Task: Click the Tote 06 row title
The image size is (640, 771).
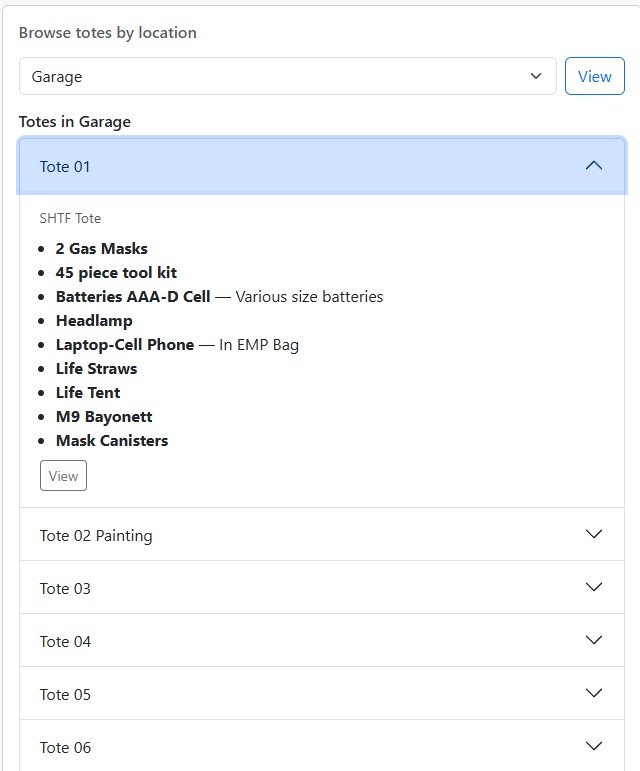Action: click(x=65, y=748)
